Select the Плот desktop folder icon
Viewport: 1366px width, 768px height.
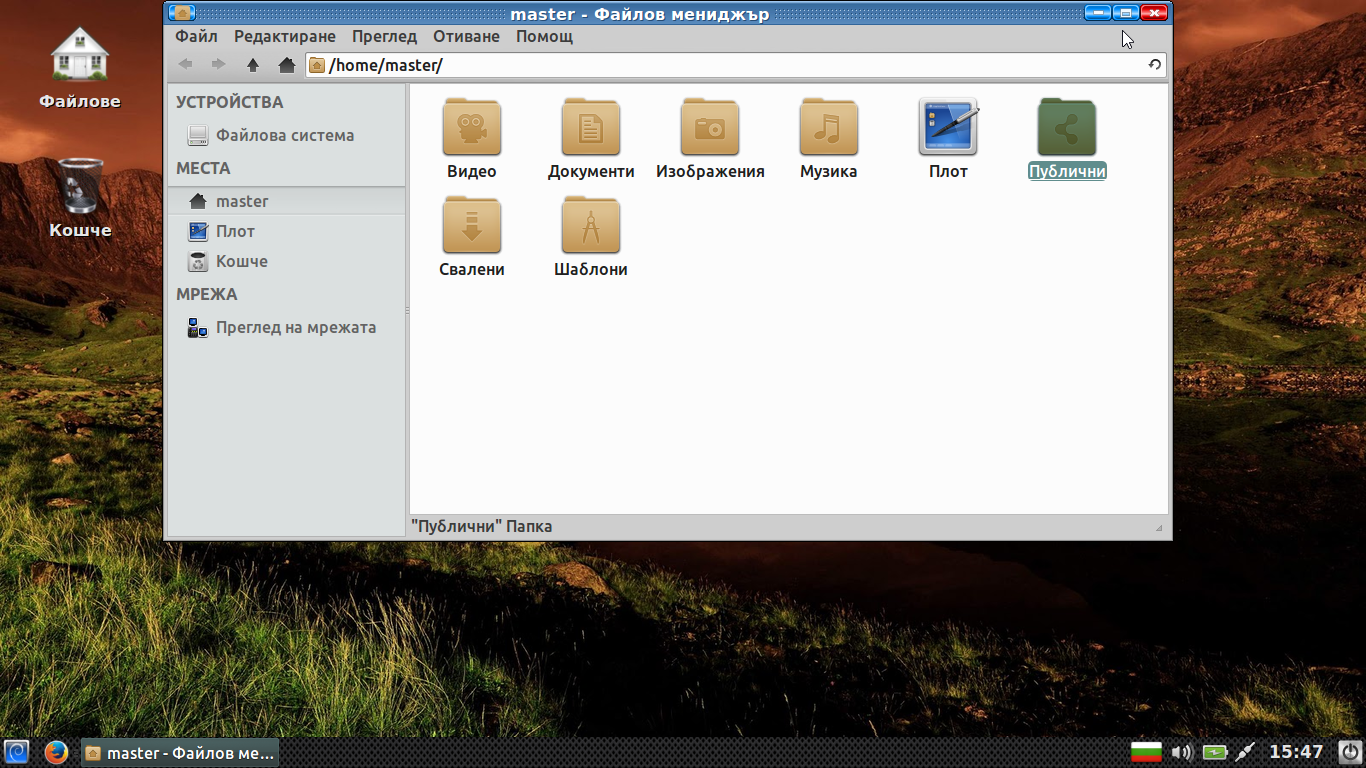coord(948,127)
